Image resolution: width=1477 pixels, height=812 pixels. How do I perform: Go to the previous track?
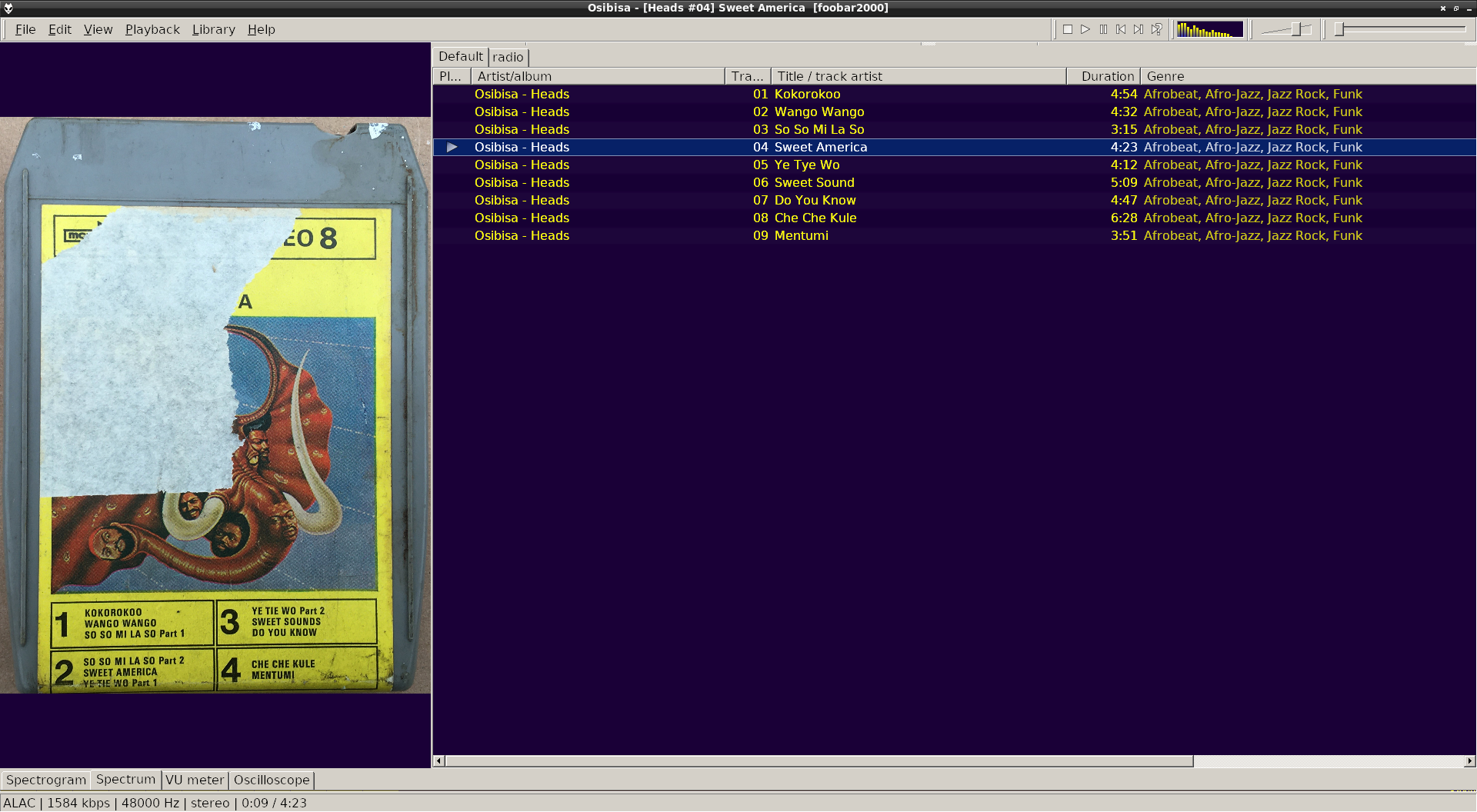tap(1121, 29)
